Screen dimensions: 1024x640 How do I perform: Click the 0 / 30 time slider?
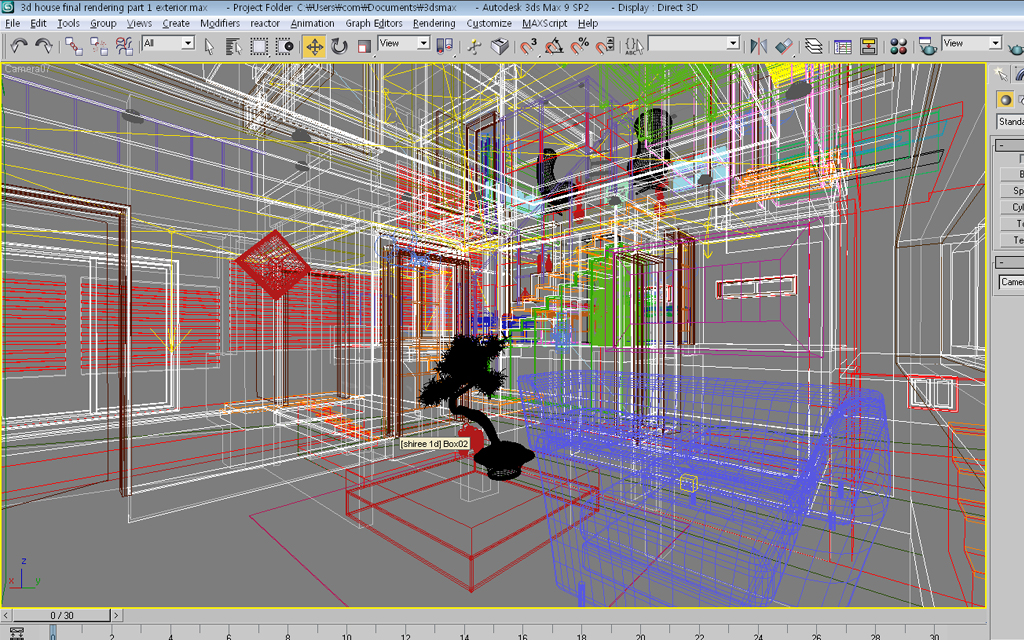(61, 615)
